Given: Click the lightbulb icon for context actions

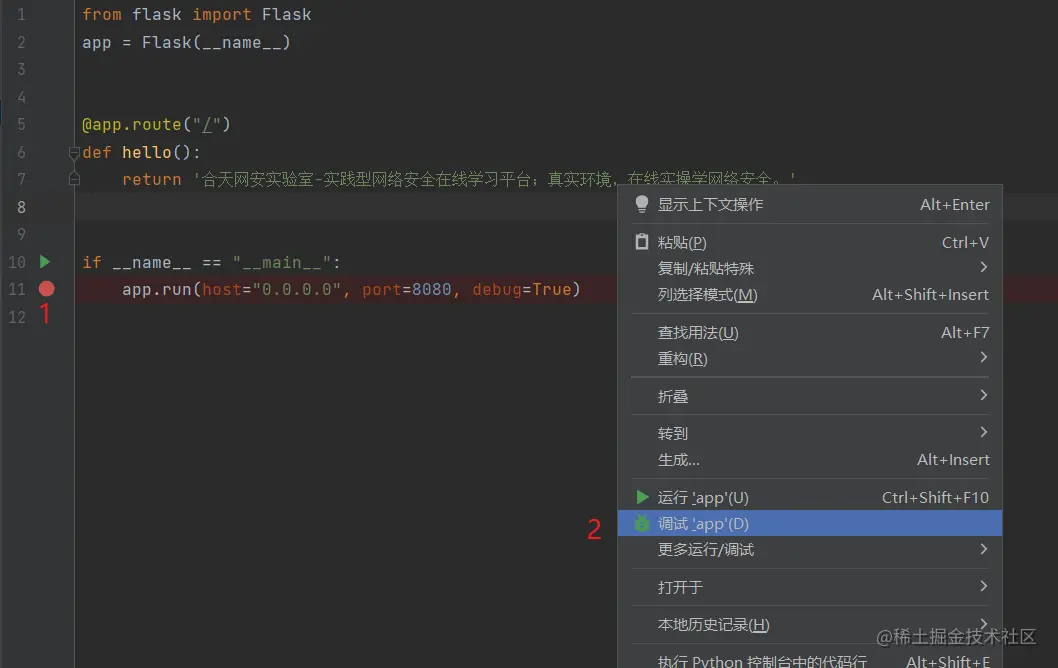Looking at the screenshot, I should (642, 204).
